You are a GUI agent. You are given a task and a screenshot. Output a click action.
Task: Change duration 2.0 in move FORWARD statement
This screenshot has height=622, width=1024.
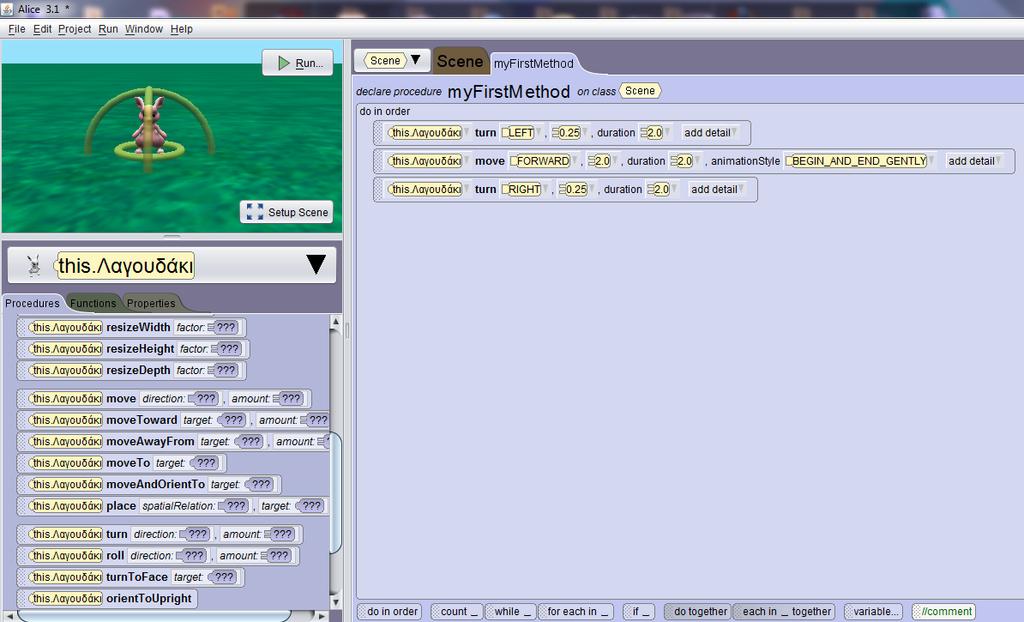pyautogui.click(x=684, y=161)
